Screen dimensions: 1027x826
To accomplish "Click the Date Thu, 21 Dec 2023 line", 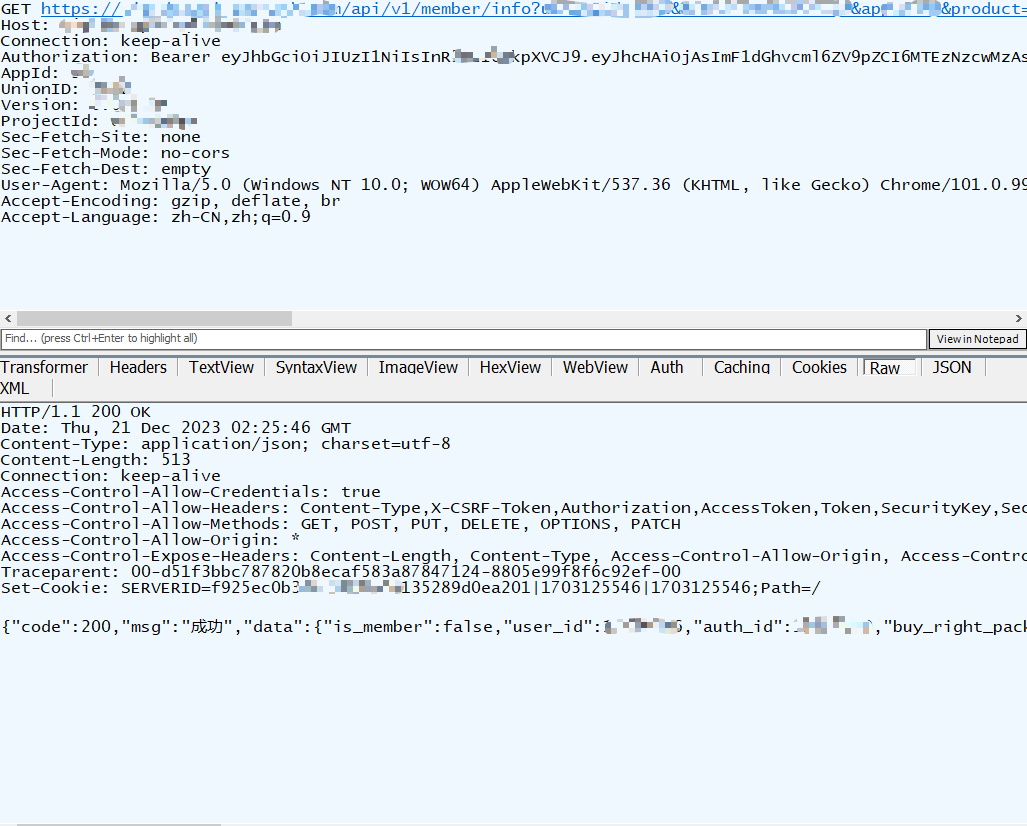I will click(176, 428).
